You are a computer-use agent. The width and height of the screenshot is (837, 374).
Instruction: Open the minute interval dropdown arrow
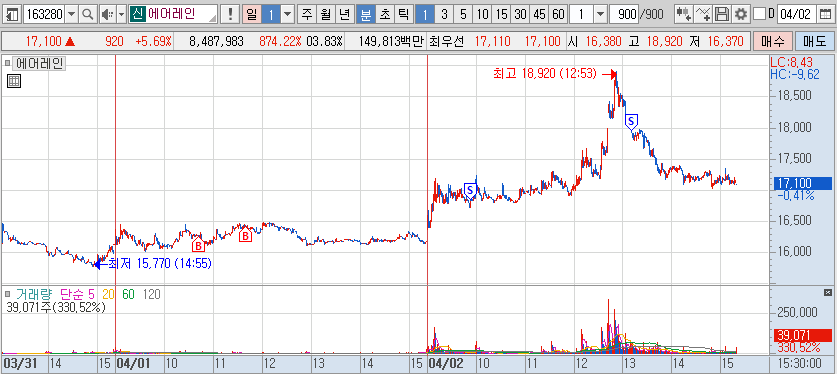click(x=601, y=14)
